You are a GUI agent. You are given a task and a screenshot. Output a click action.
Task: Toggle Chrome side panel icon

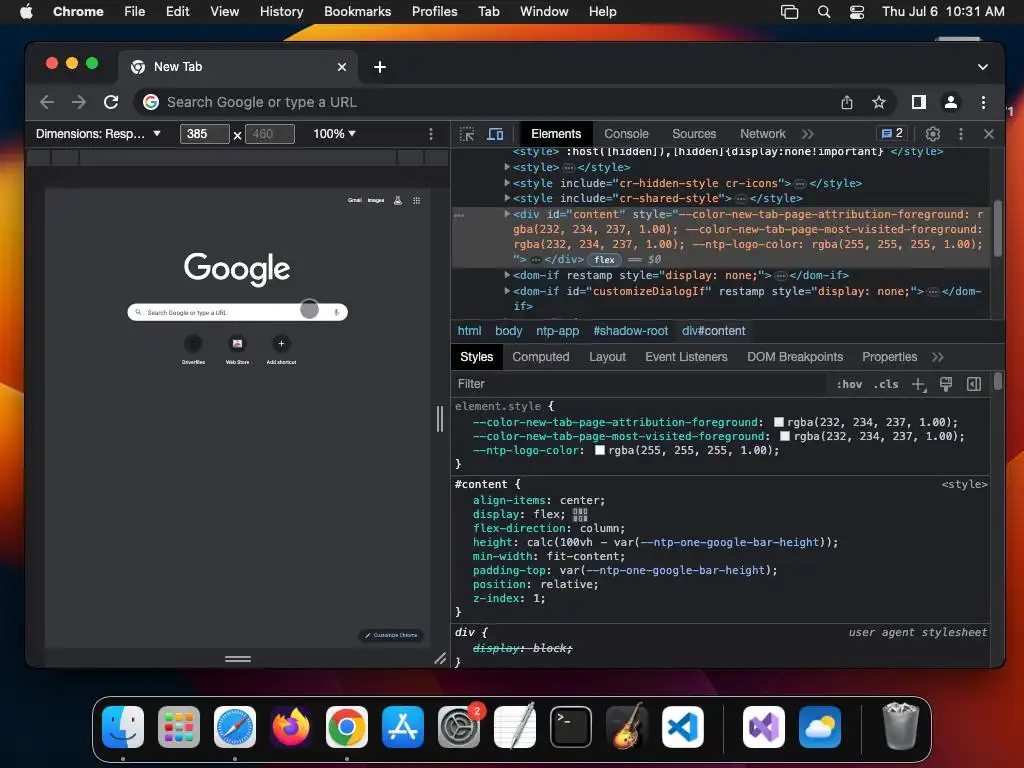[919, 103]
